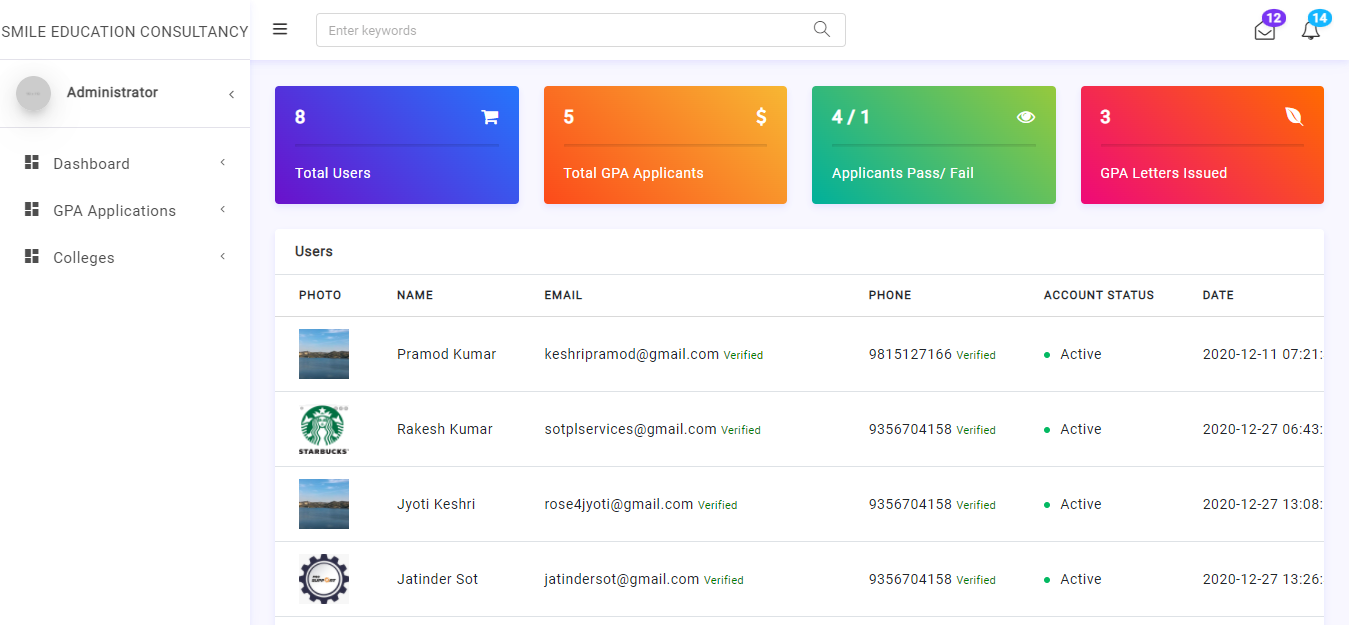
Task: Click the PHOTO column header
Action: tap(320, 295)
